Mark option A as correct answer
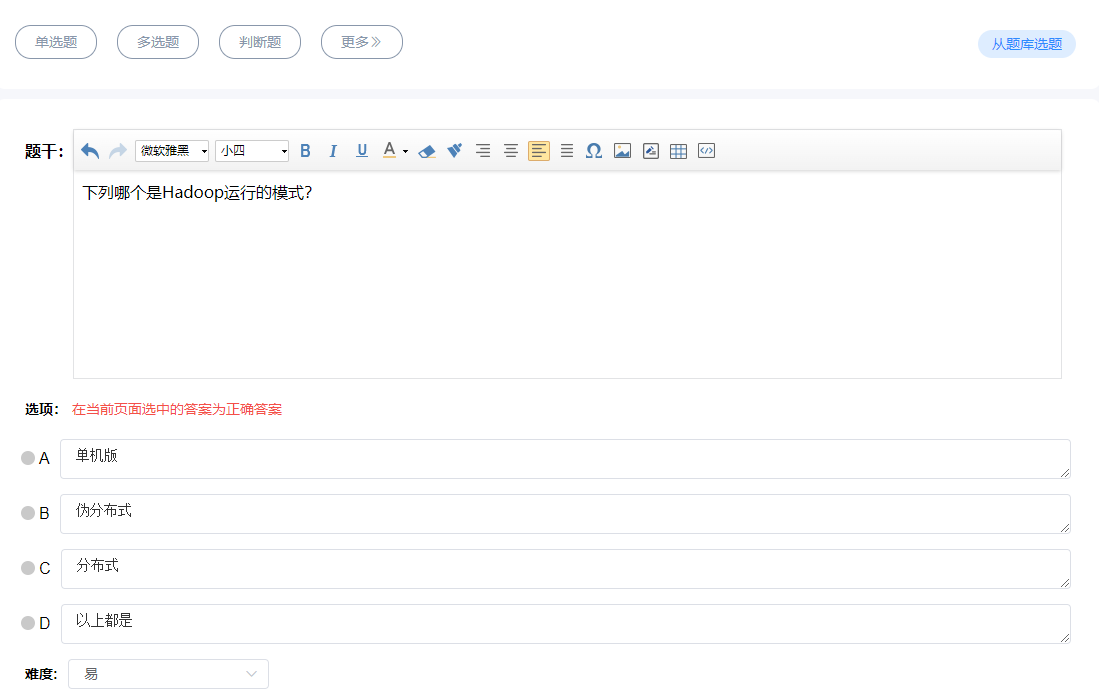Viewport: 1099px width, 689px height. pyautogui.click(x=28, y=458)
